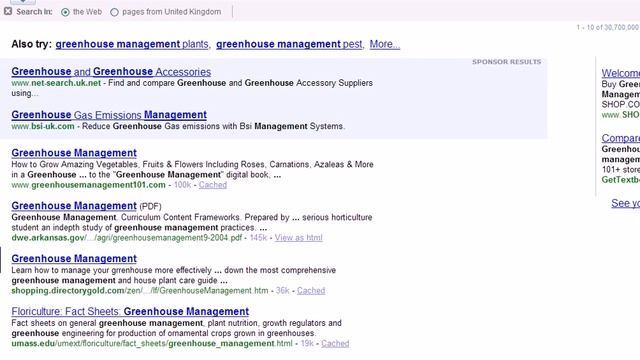Select 'the Web' radio button
The image size is (640, 360).
tap(65, 12)
